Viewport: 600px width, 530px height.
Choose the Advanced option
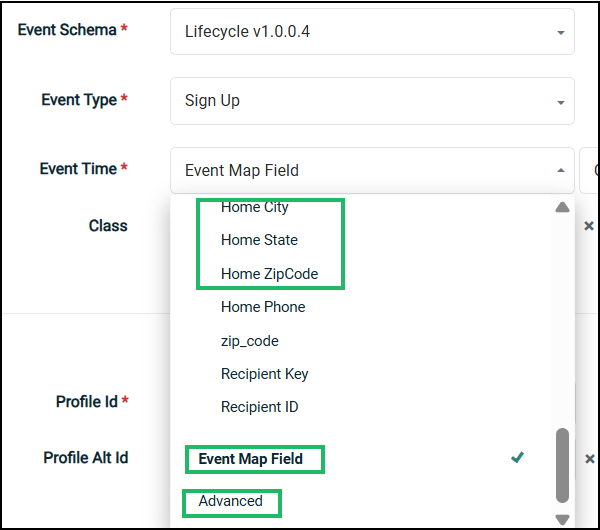click(231, 501)
